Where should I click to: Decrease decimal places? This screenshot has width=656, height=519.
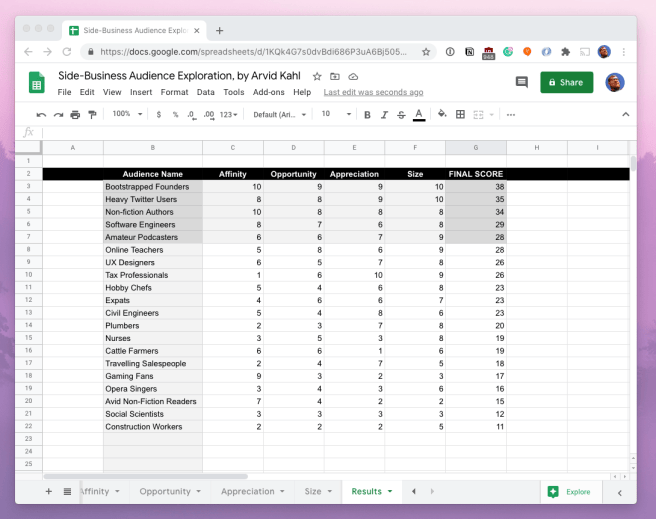[x=192, y=115]
